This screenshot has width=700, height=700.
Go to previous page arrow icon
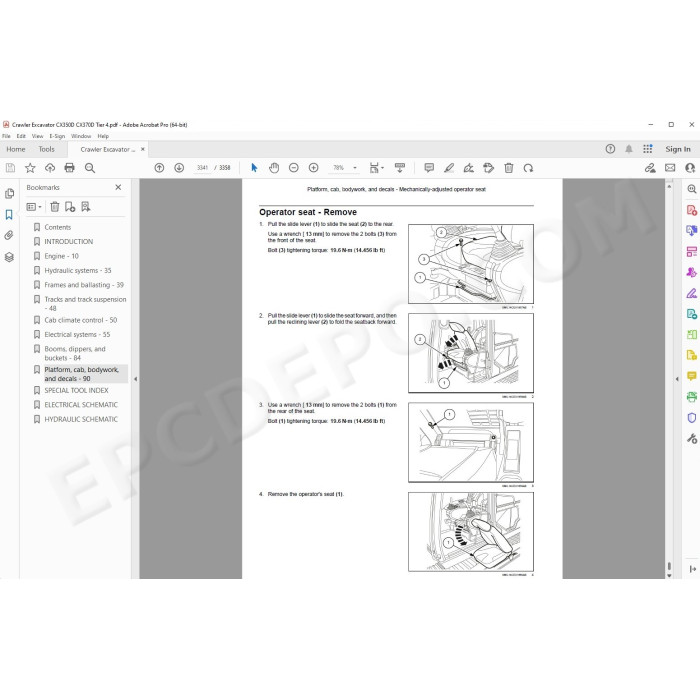(x=159, y=168)
